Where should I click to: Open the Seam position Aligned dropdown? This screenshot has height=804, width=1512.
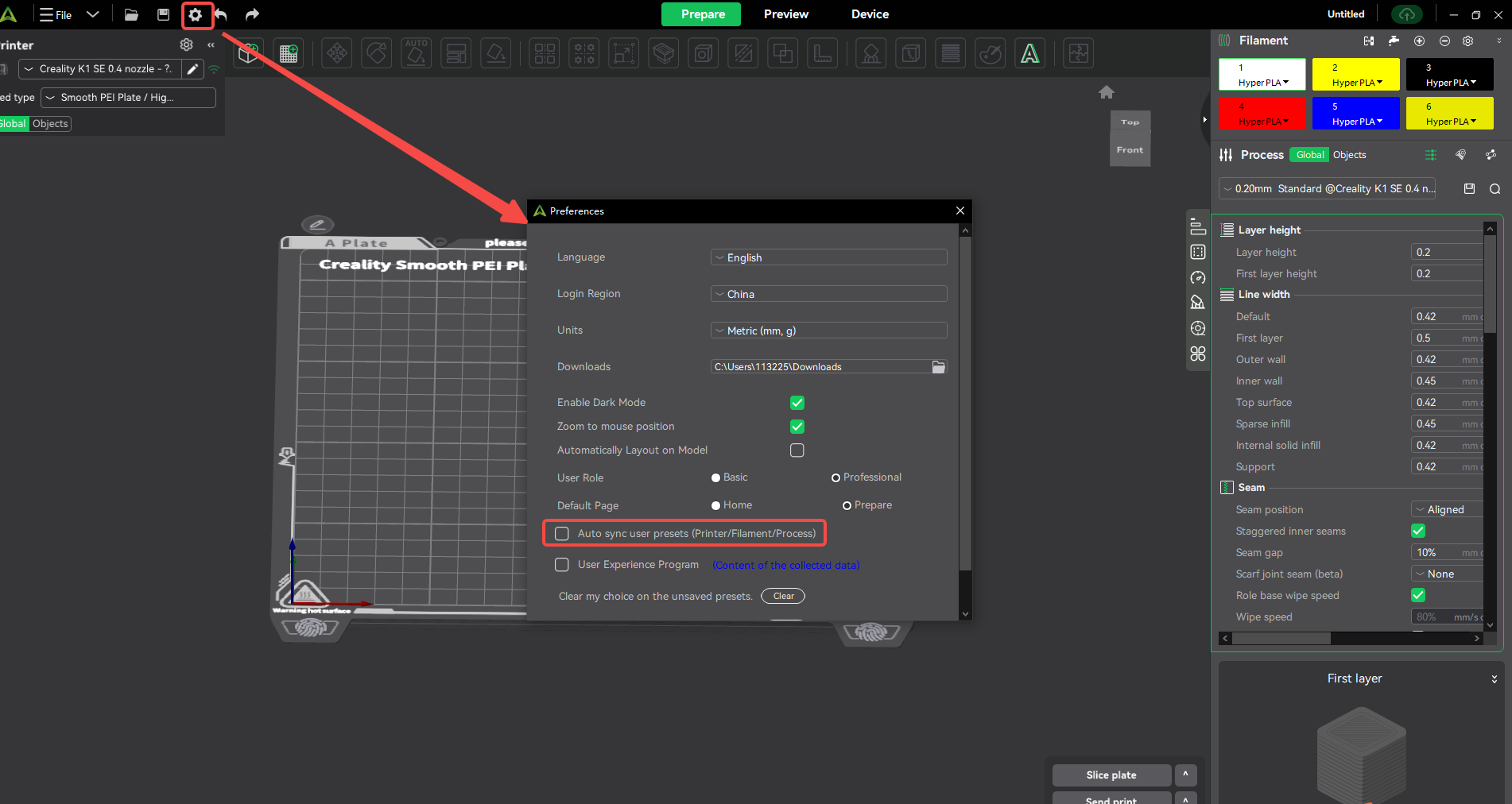pos(1447,509)
